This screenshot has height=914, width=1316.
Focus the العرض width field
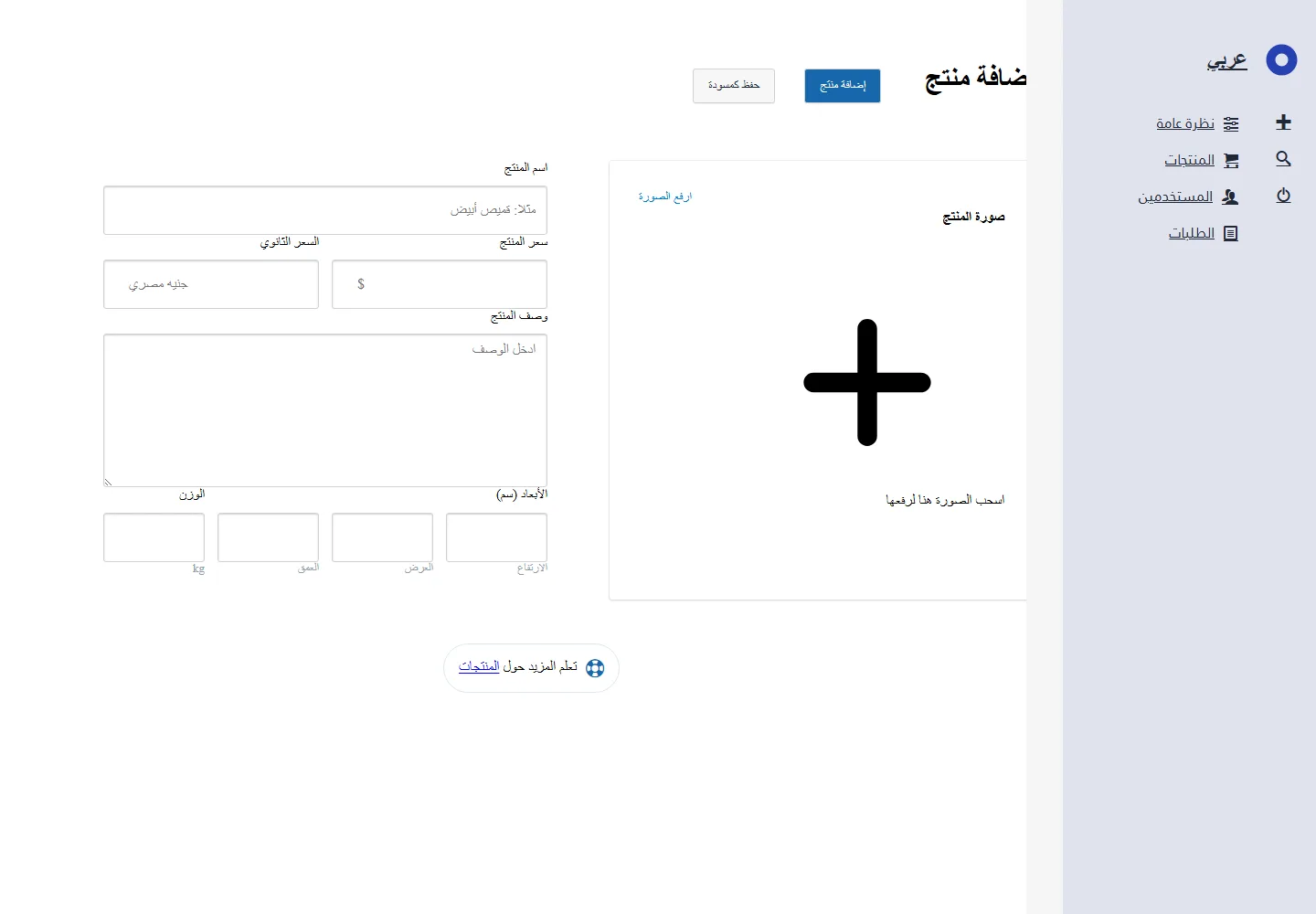[382, 537]
